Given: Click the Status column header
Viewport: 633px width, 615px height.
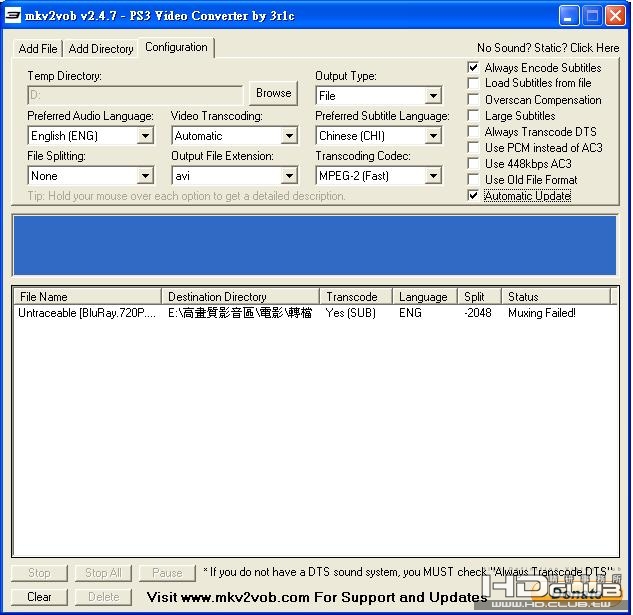Looking at the screenshot, I should (x=556, y=297).
